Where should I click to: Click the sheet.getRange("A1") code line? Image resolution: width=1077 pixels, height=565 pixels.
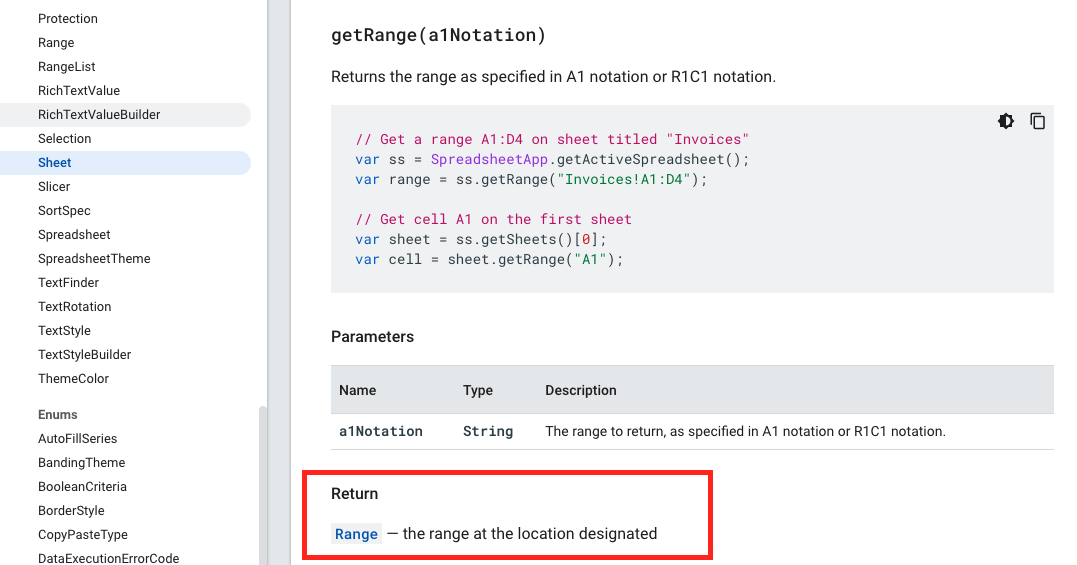pyautogui.click(x=489, y=260)
